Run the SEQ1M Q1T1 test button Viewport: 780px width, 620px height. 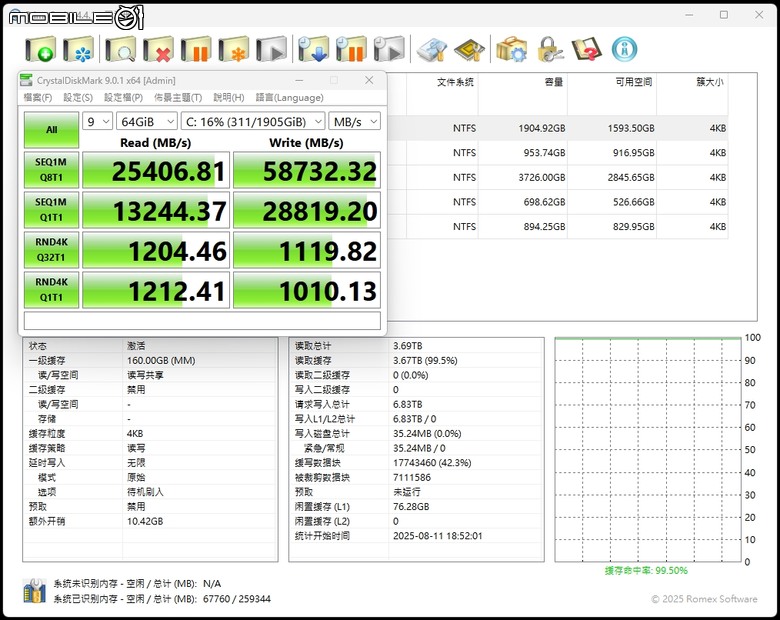pos(51,209)
